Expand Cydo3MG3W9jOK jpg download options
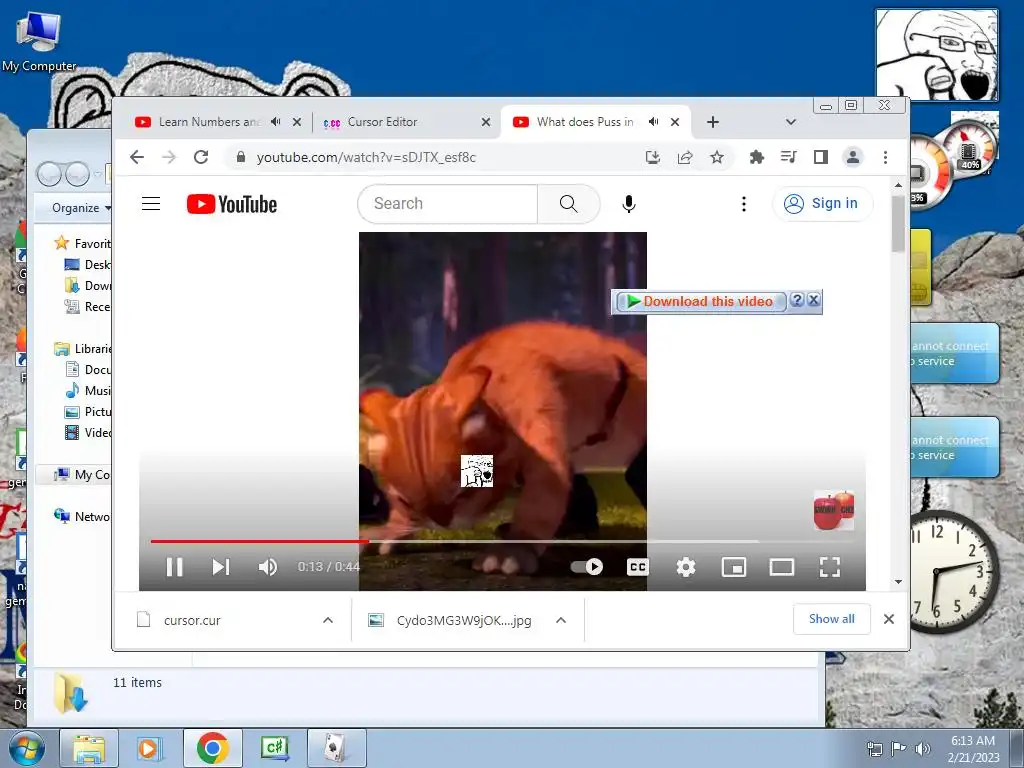The width and height of the screenshot is (1024, 768). (561, 620)
